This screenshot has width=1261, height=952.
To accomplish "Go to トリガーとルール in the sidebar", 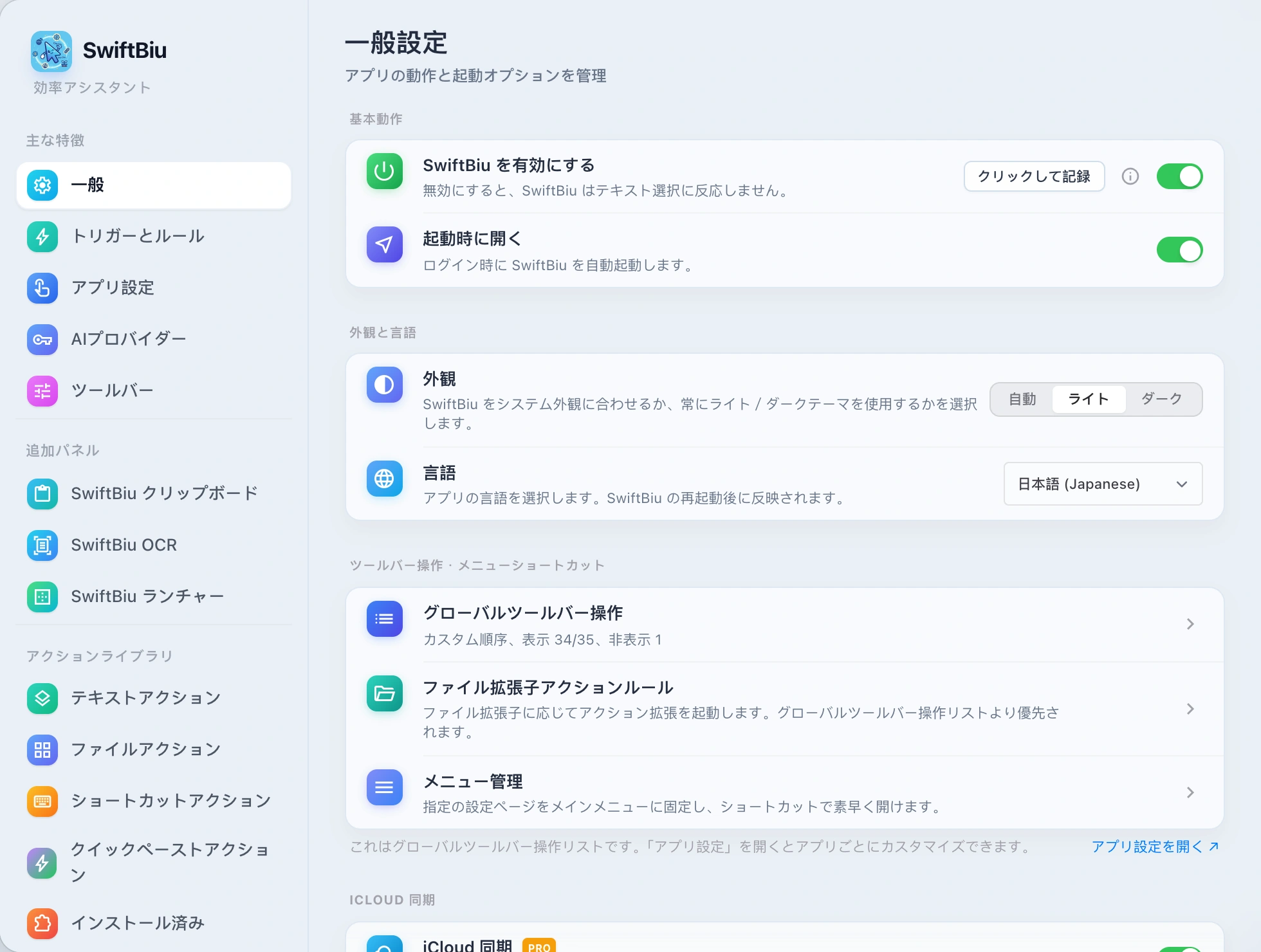I will (154, 237).
